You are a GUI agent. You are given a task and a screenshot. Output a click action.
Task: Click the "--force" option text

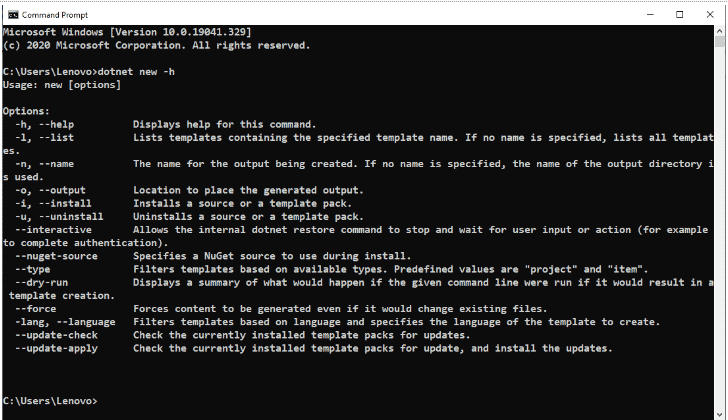[36, 309]
